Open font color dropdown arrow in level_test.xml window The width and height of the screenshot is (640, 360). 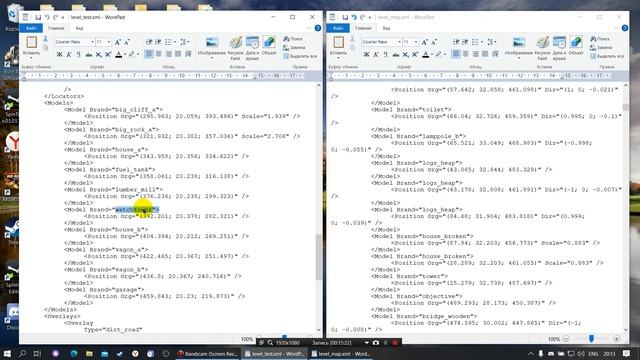124,54
